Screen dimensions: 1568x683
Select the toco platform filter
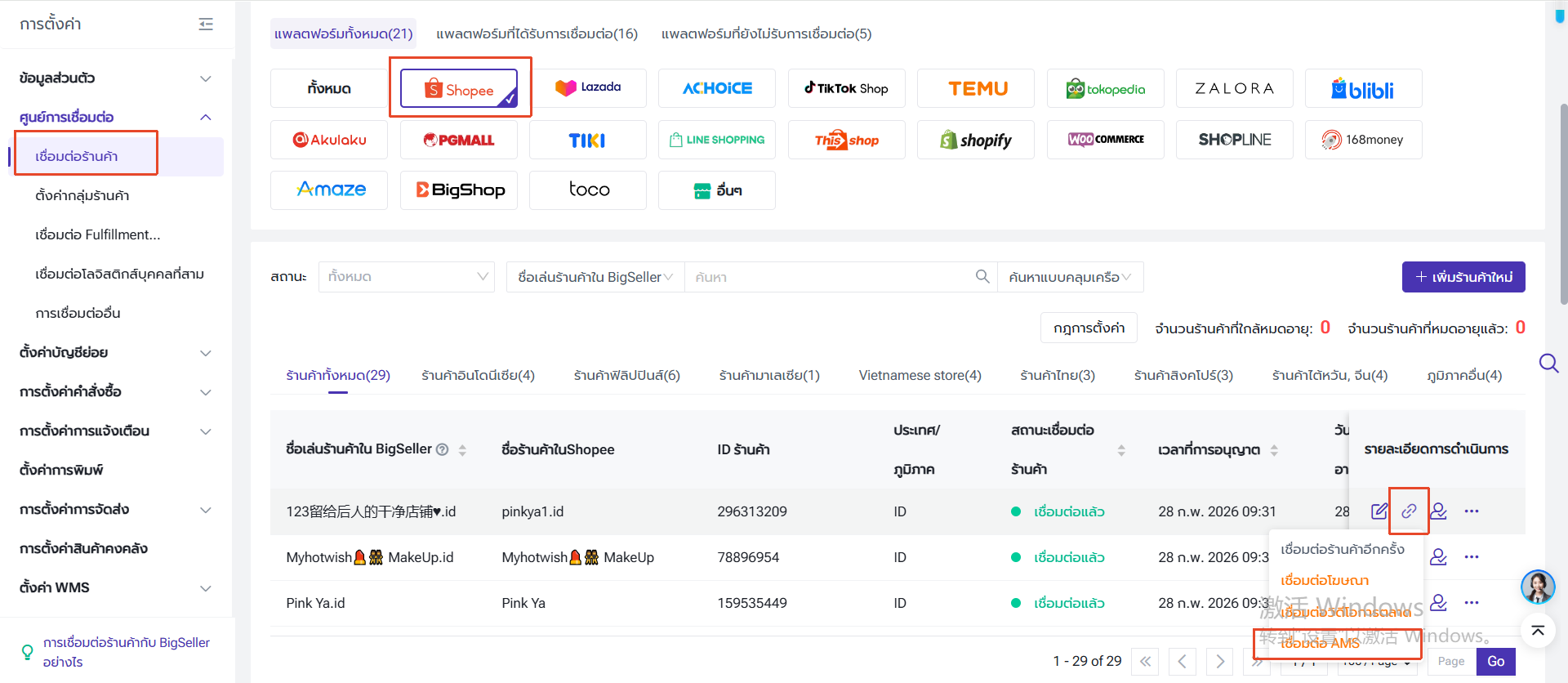pyautogui.click(x=588, y=190)
